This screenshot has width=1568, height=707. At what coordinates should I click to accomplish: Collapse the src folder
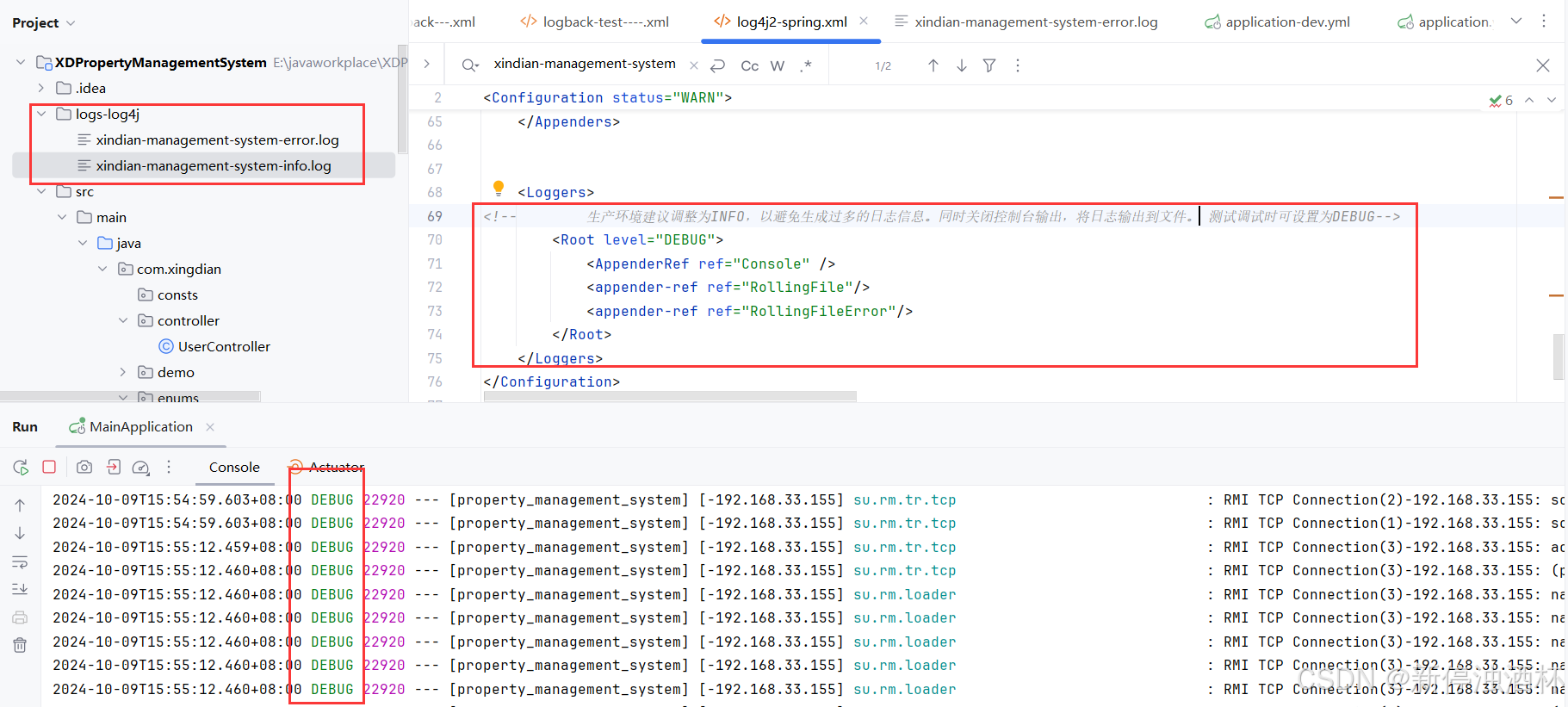click(40, 191)
